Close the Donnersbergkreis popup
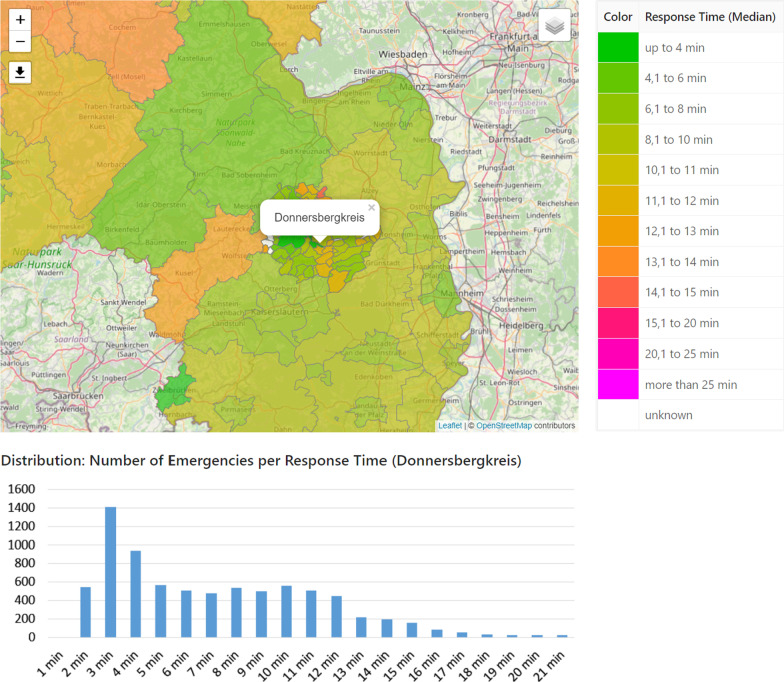Image resolution: width=784 pixels, height=682 pixels. click(x=371, y=208)
